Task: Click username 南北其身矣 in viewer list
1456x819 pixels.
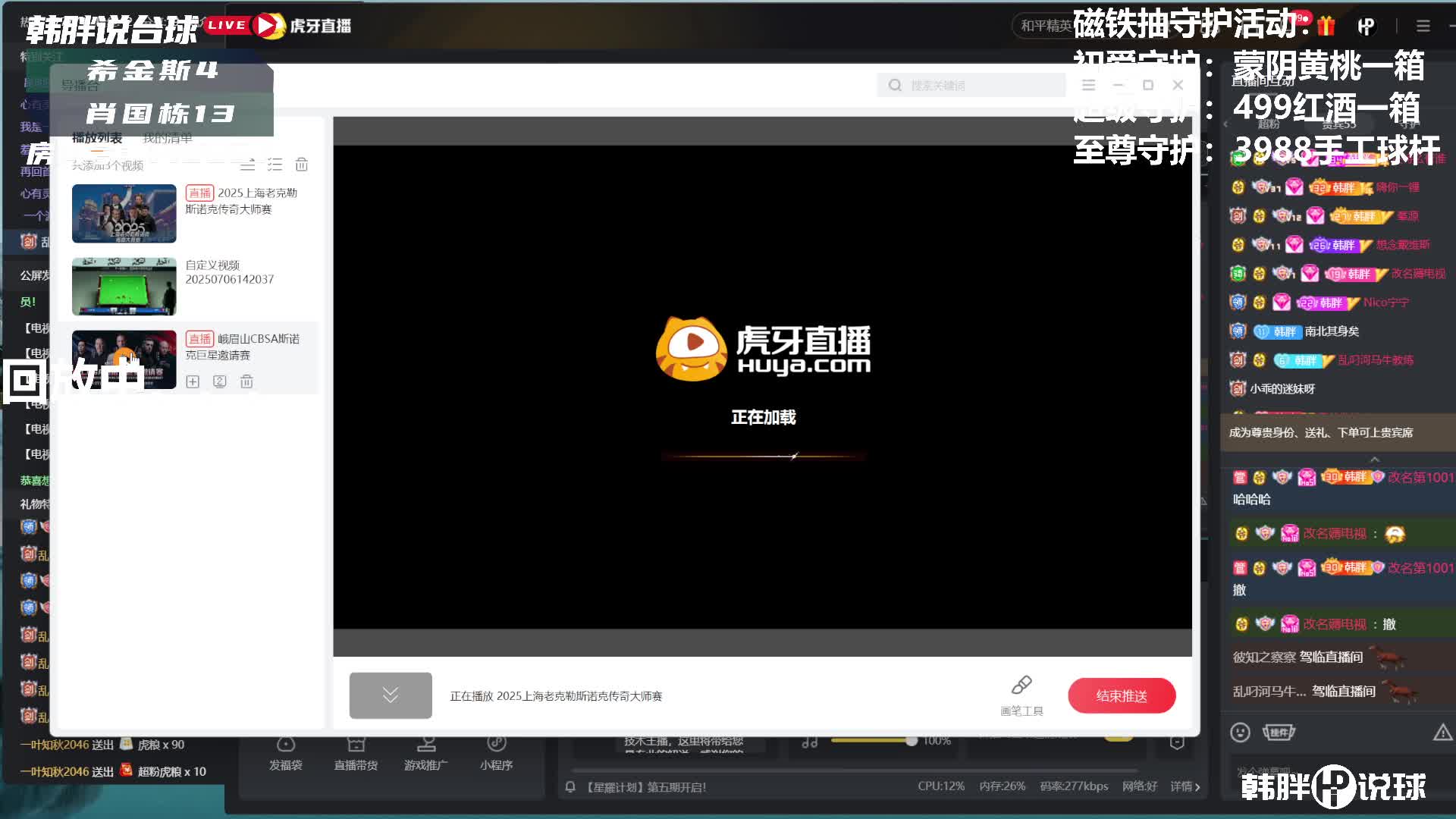Action: 1332,331
